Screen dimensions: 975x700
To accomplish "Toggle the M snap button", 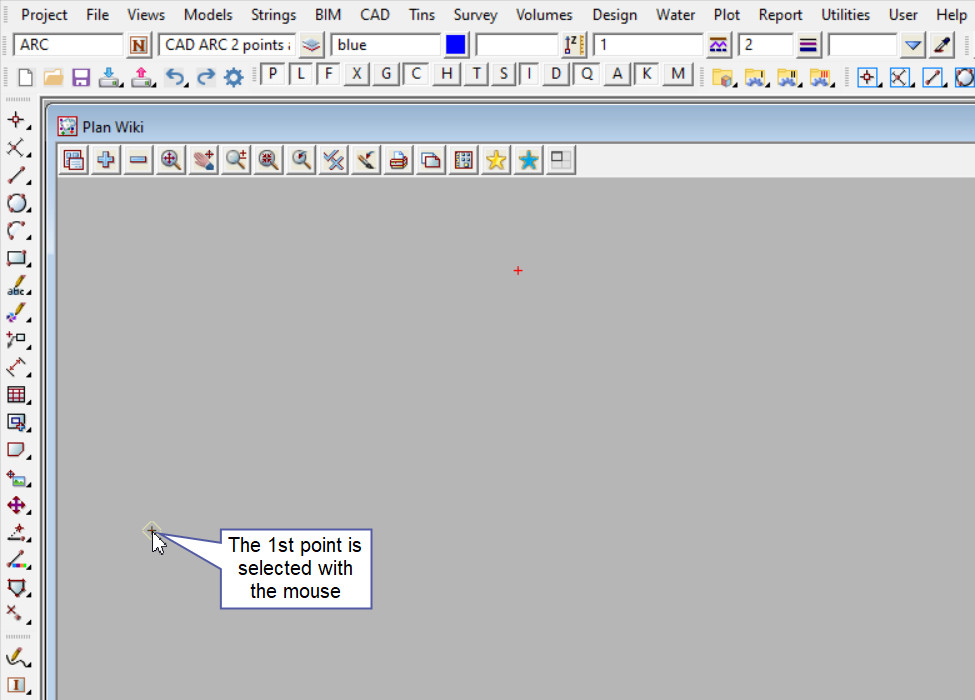I will click(679, 74).
